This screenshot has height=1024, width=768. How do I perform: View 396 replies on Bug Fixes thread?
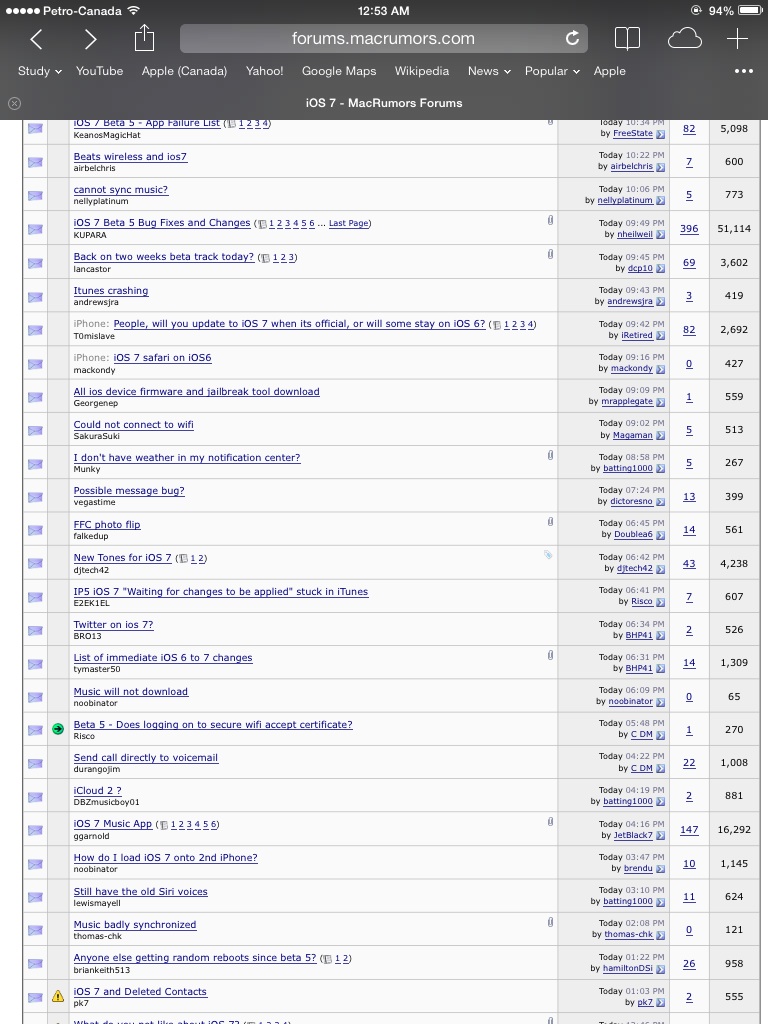pos(689,229)
